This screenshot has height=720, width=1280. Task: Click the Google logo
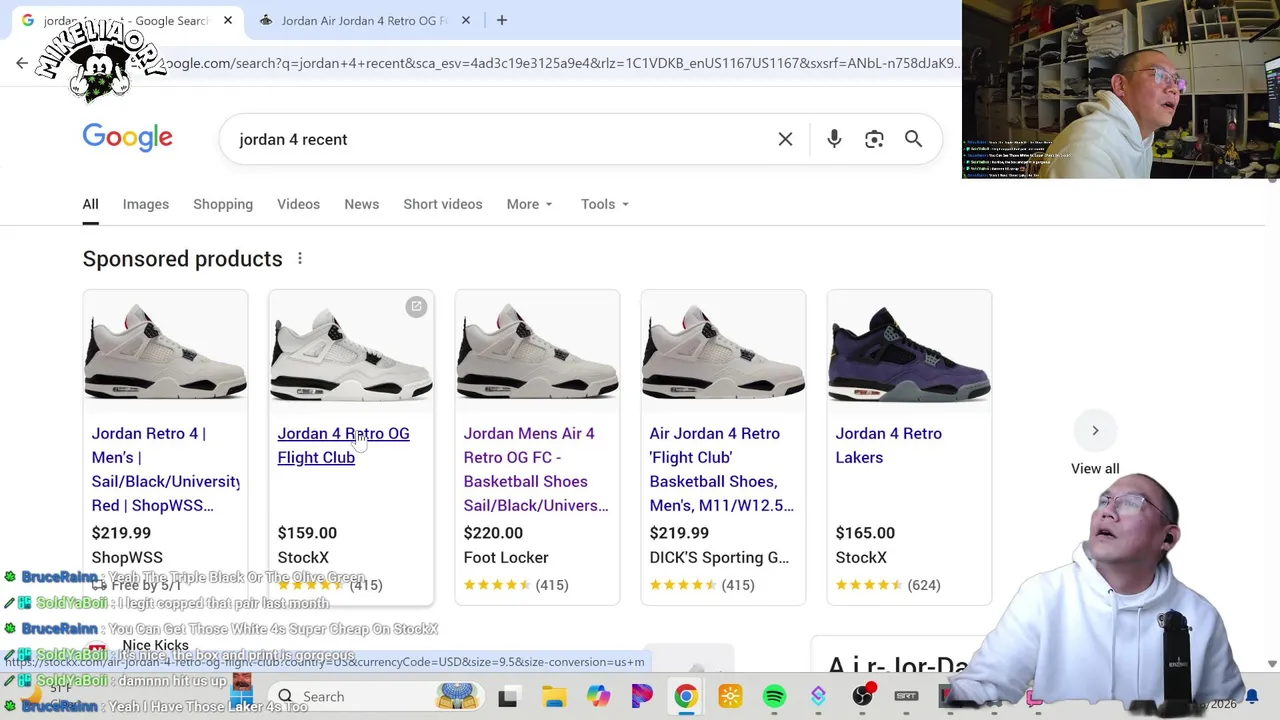pos(127,138)
